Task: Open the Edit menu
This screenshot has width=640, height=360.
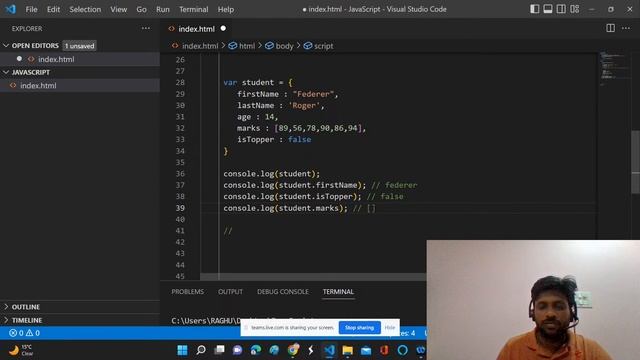Action: tap(53, 9)
